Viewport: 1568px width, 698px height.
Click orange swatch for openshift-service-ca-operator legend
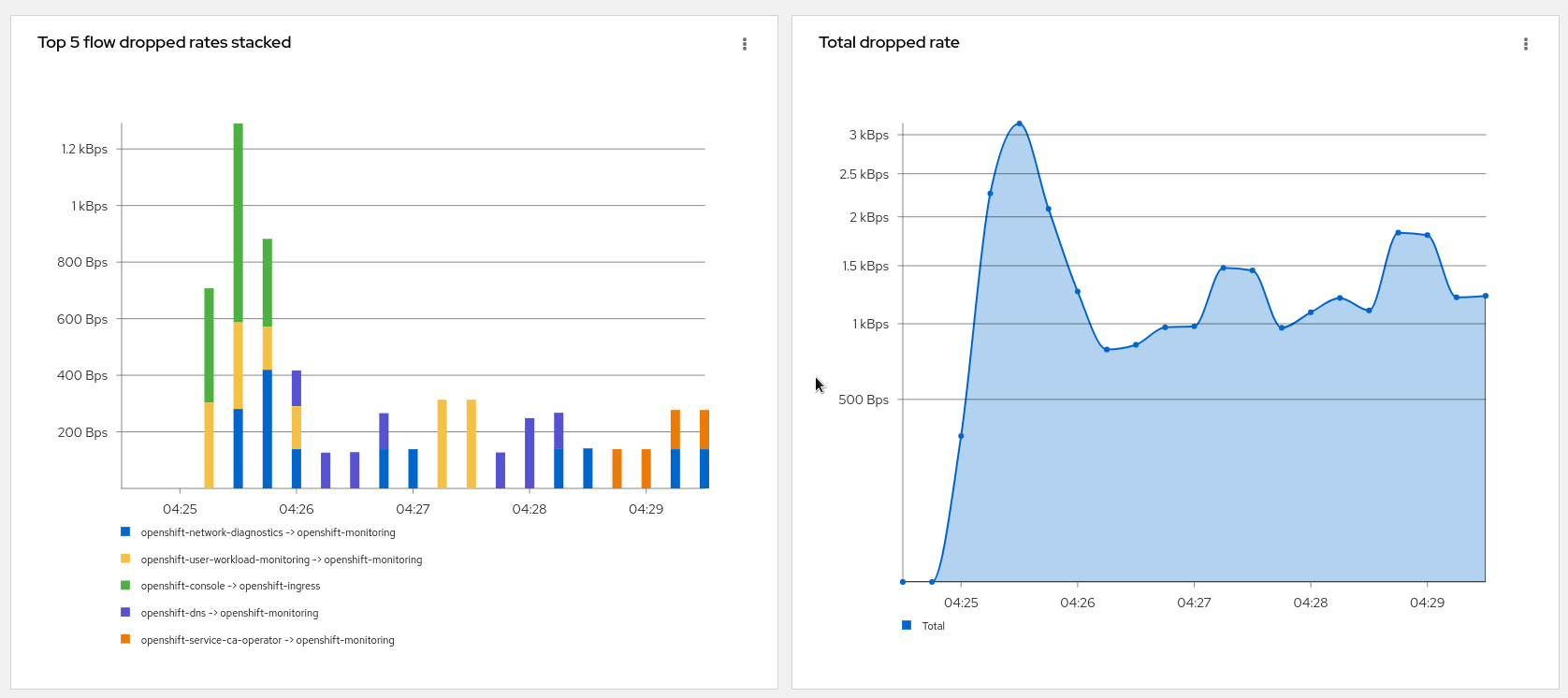coord(125,639)
